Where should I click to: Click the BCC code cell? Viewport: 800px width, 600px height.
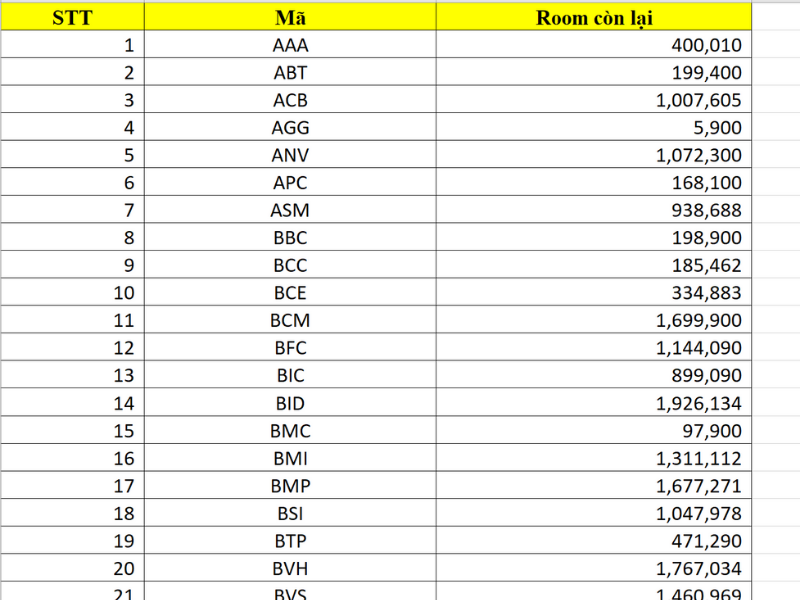[290, 265]
